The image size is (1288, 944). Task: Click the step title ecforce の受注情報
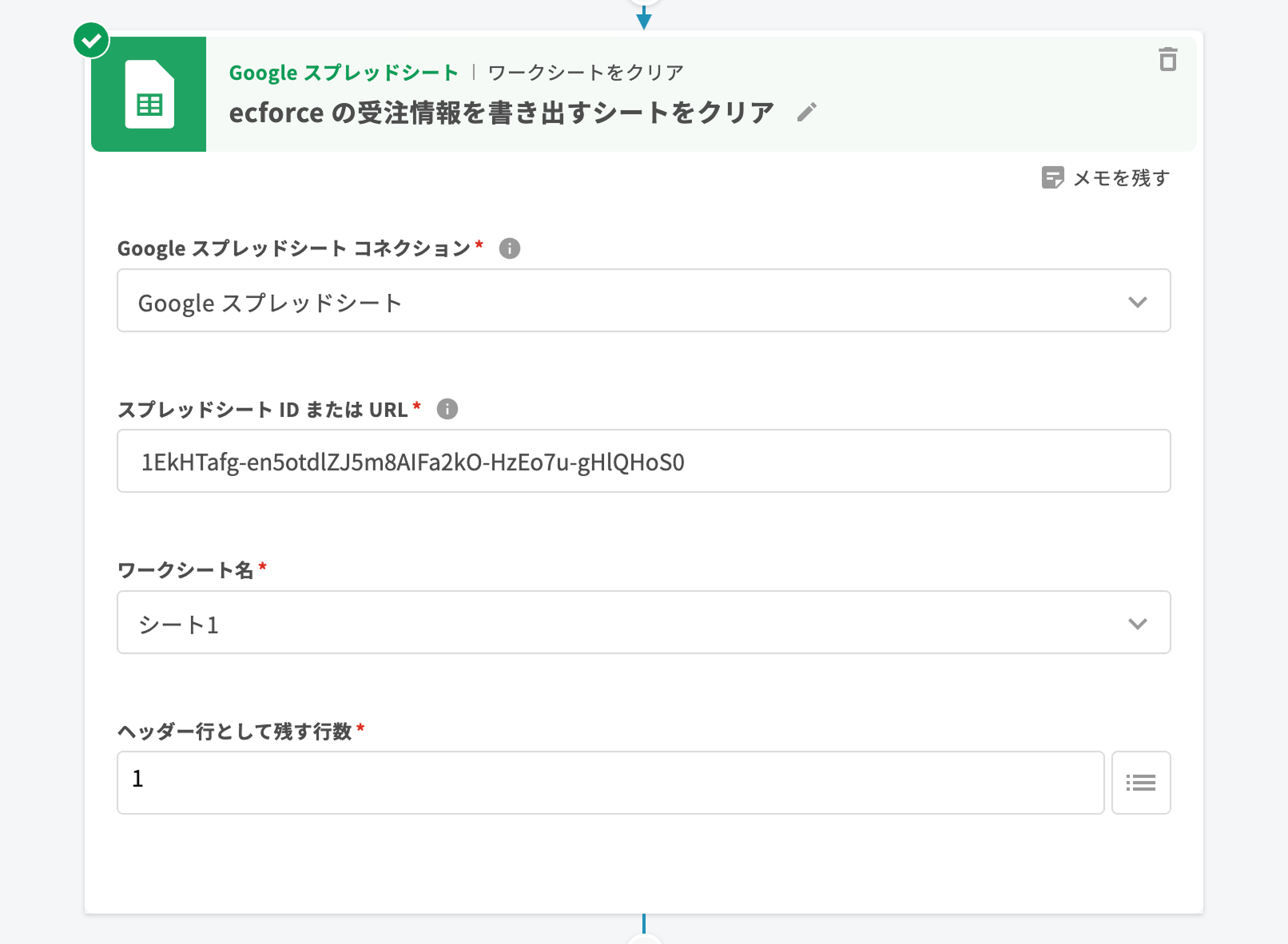point(501,113)
